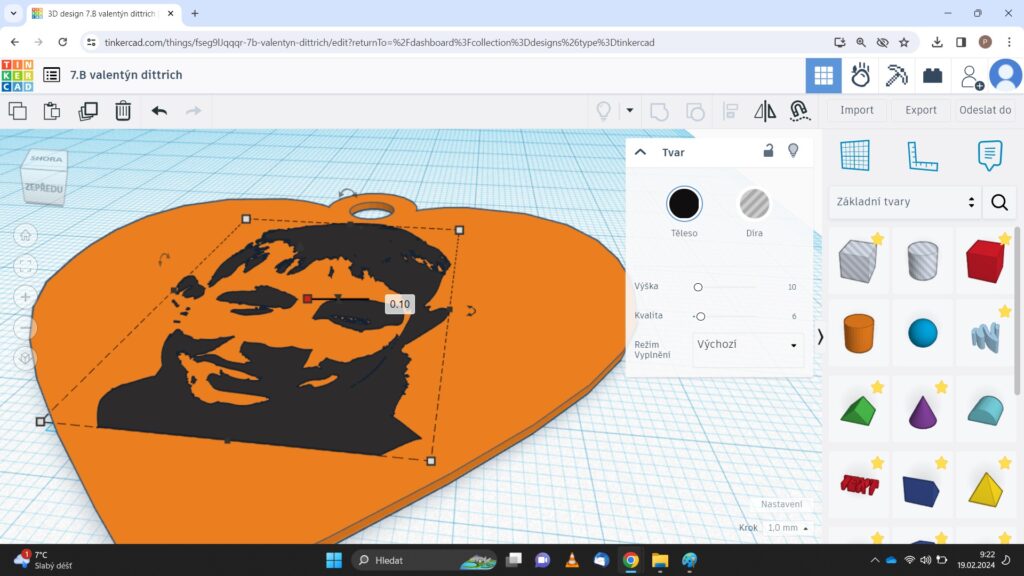Screen dimensions: 1024x576
Task: Set shape to Těleso (solid)
Action: 684,204
